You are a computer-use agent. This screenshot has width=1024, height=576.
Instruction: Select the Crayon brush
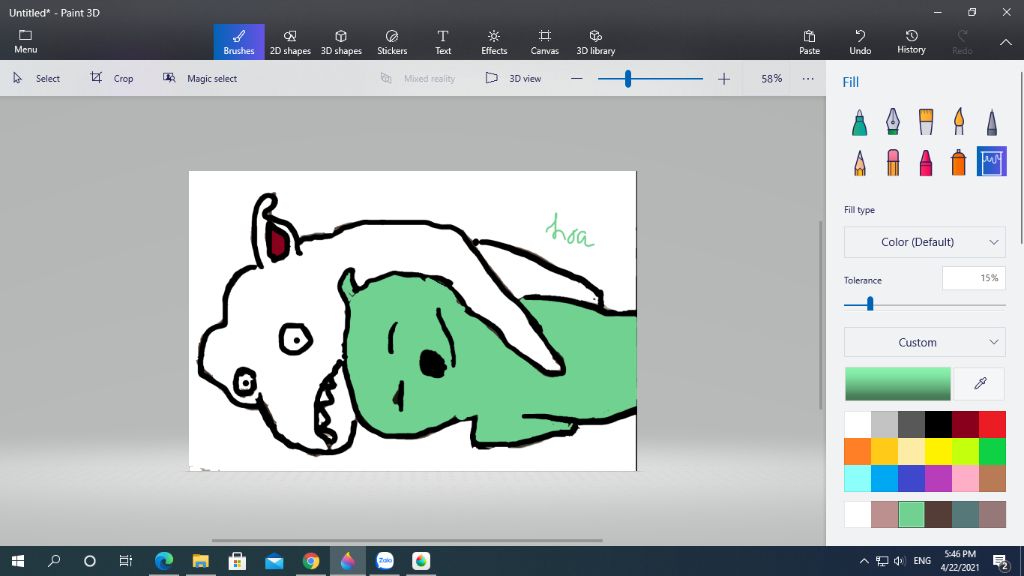click(926, 162)
